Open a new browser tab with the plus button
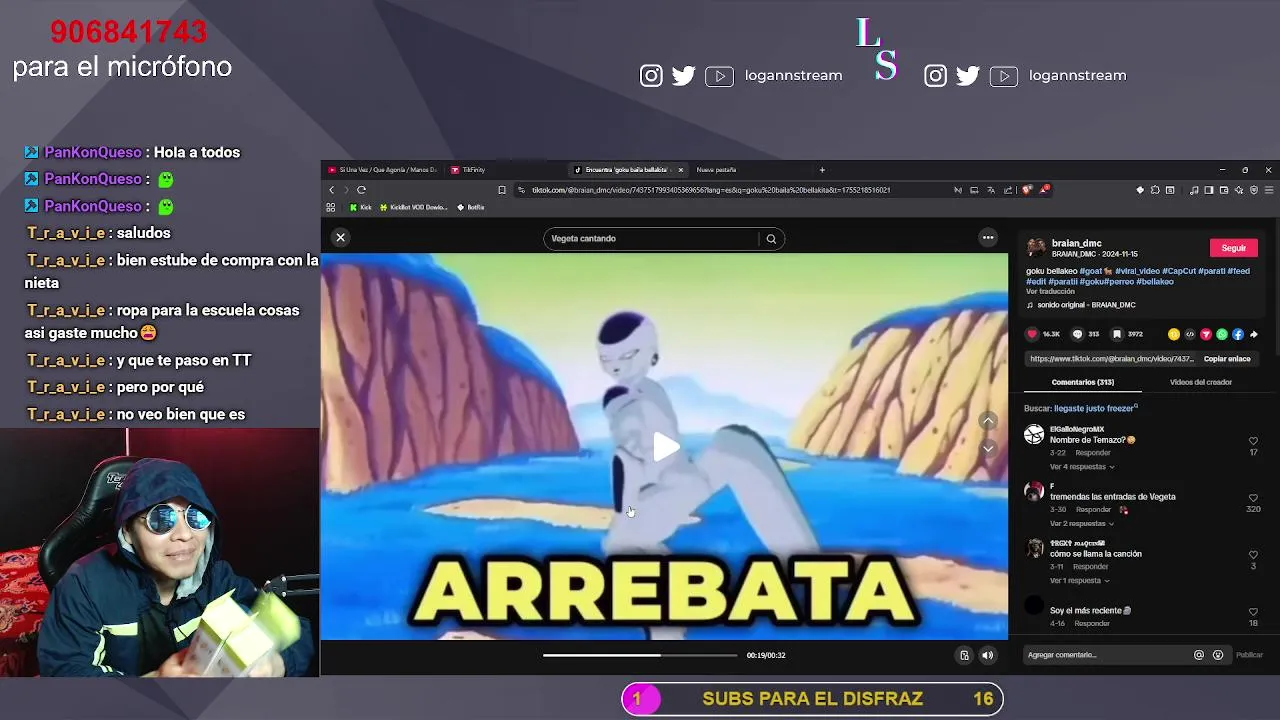Image resolution: width=1280 pixels, height=720 pixels. tap(822, 170)
